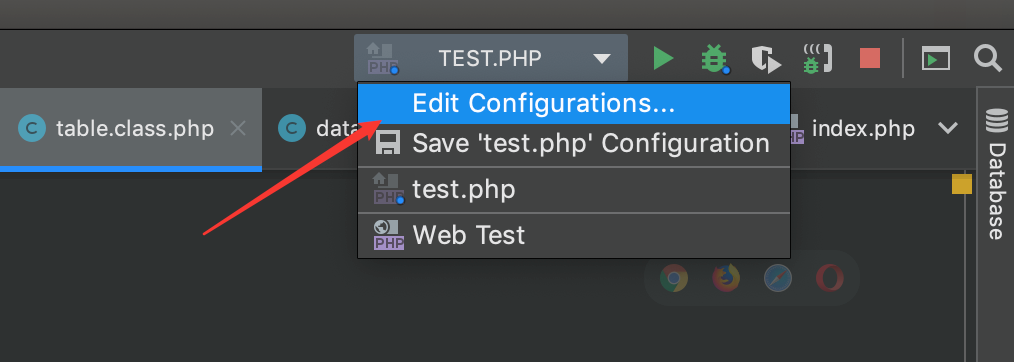Image resolution: width=1014 pixels, height=362 pixels.
Task: Open preview in Opera browser
Action: [830, 279]
